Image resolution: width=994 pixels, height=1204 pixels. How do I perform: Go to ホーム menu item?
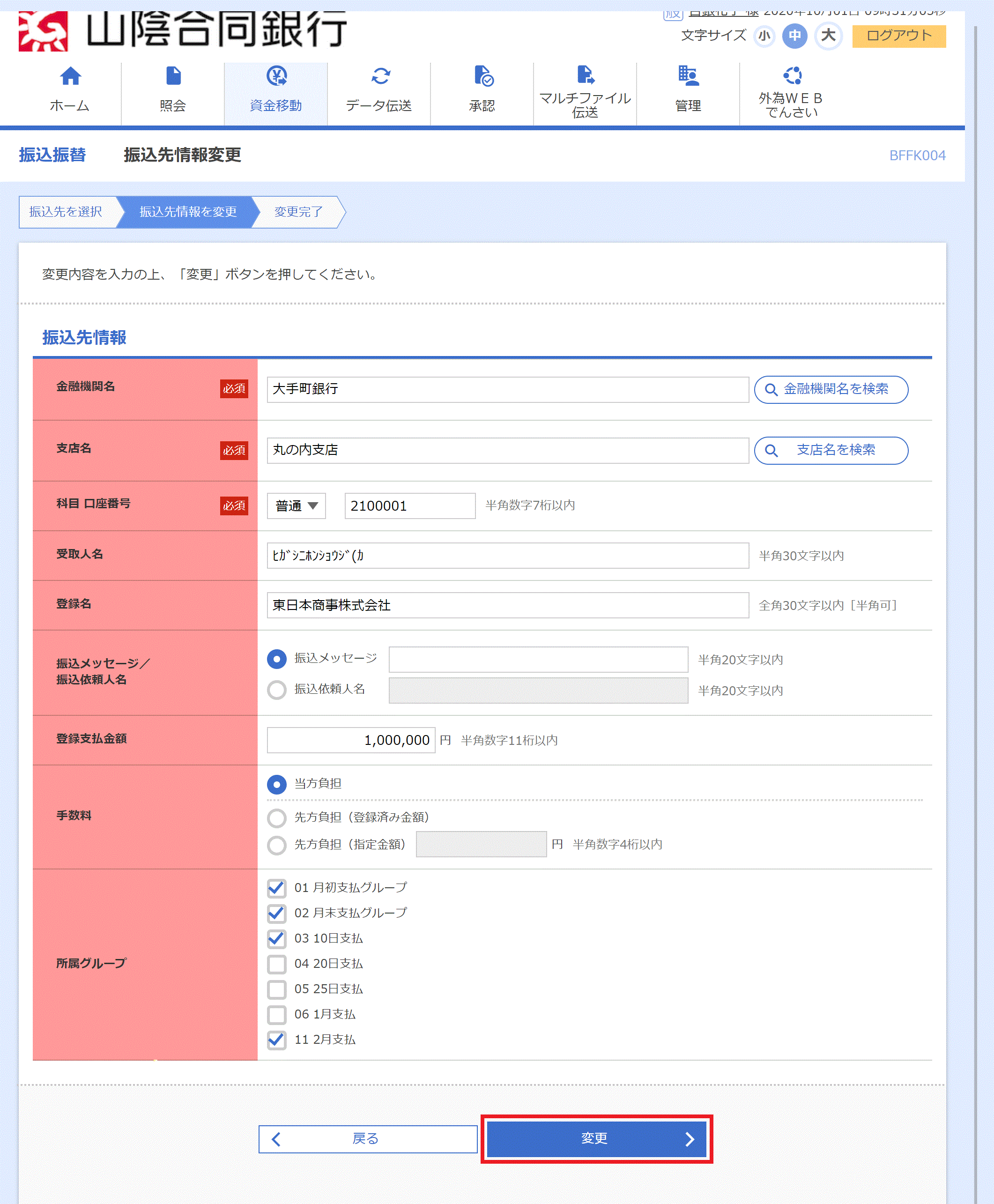[x=69, y=94]
